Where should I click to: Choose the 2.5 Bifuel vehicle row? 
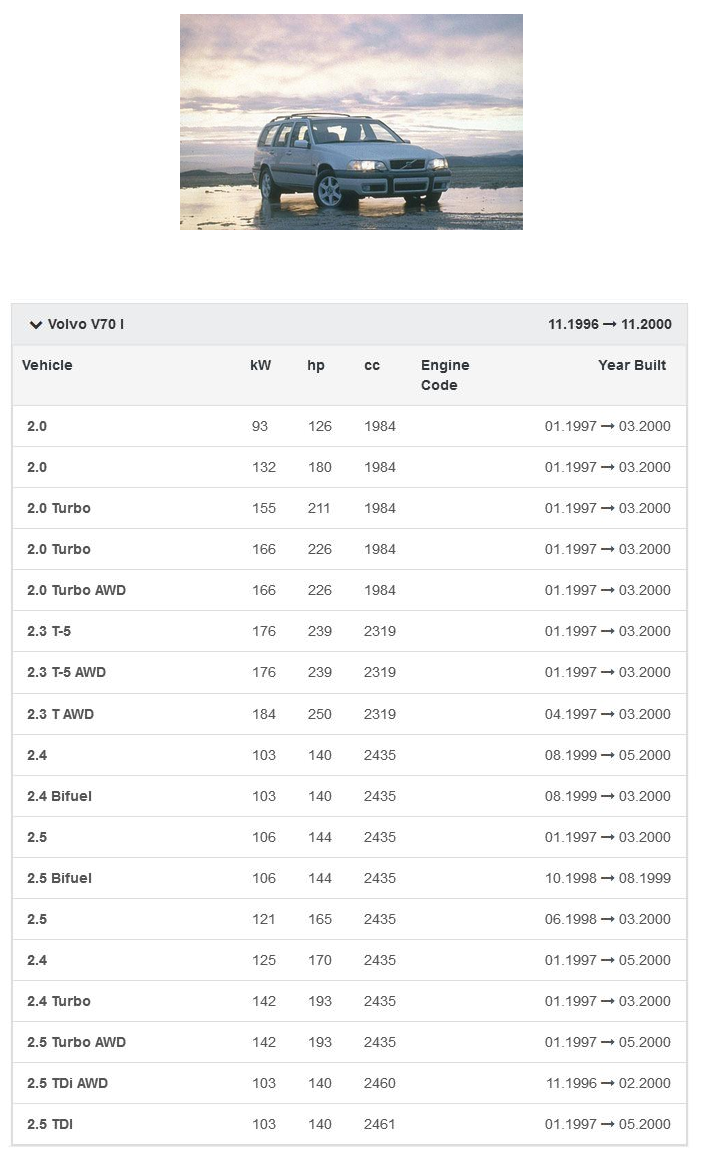[59, 878]
